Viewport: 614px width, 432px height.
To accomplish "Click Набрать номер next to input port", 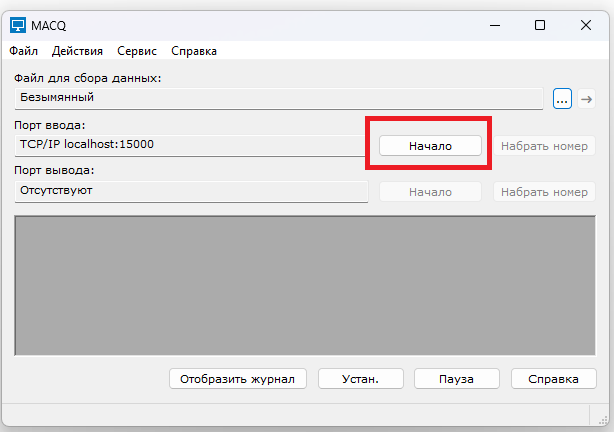I will 544,146.
